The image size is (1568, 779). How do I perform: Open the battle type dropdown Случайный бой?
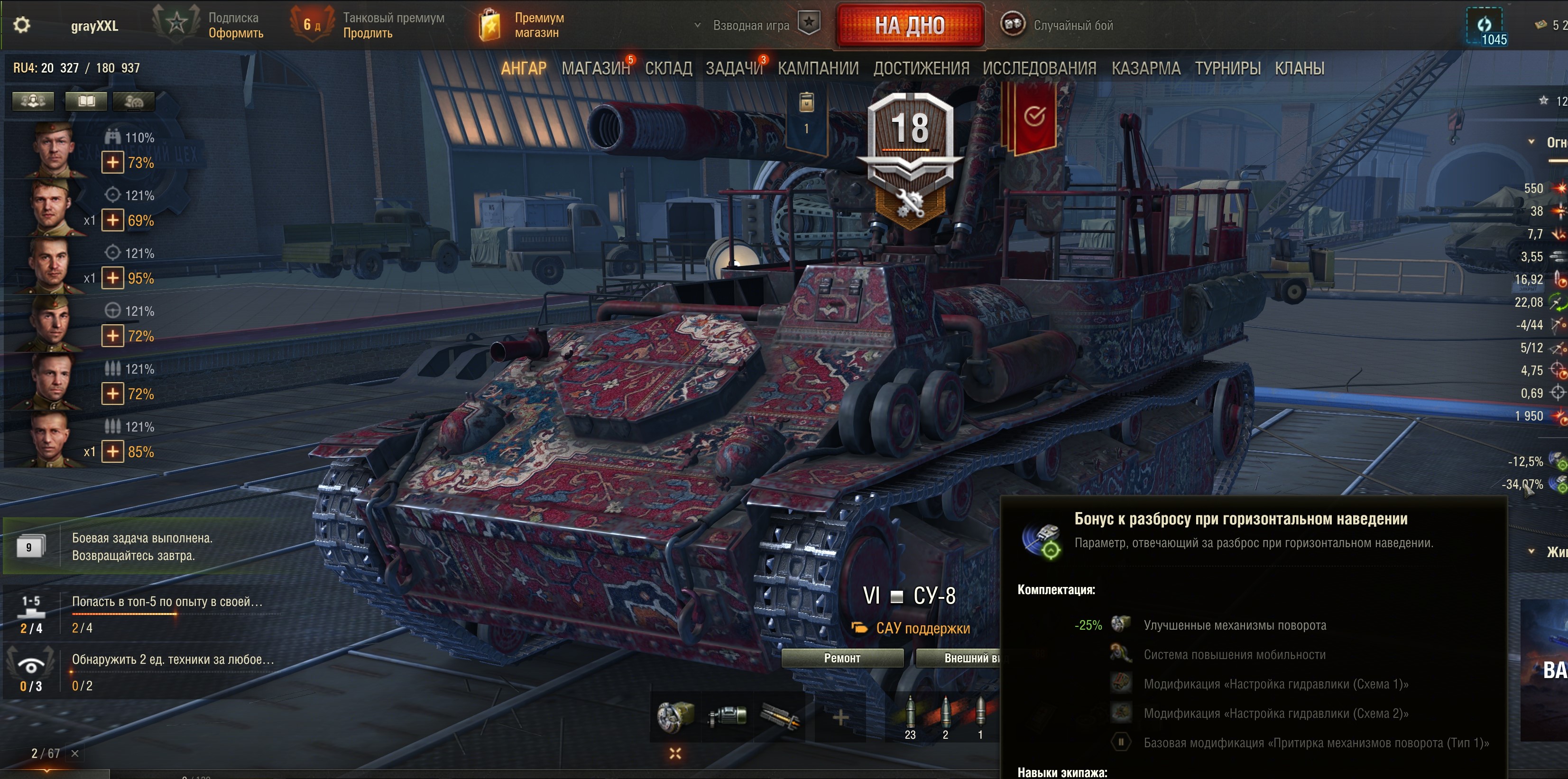[x=1058, y=25]
